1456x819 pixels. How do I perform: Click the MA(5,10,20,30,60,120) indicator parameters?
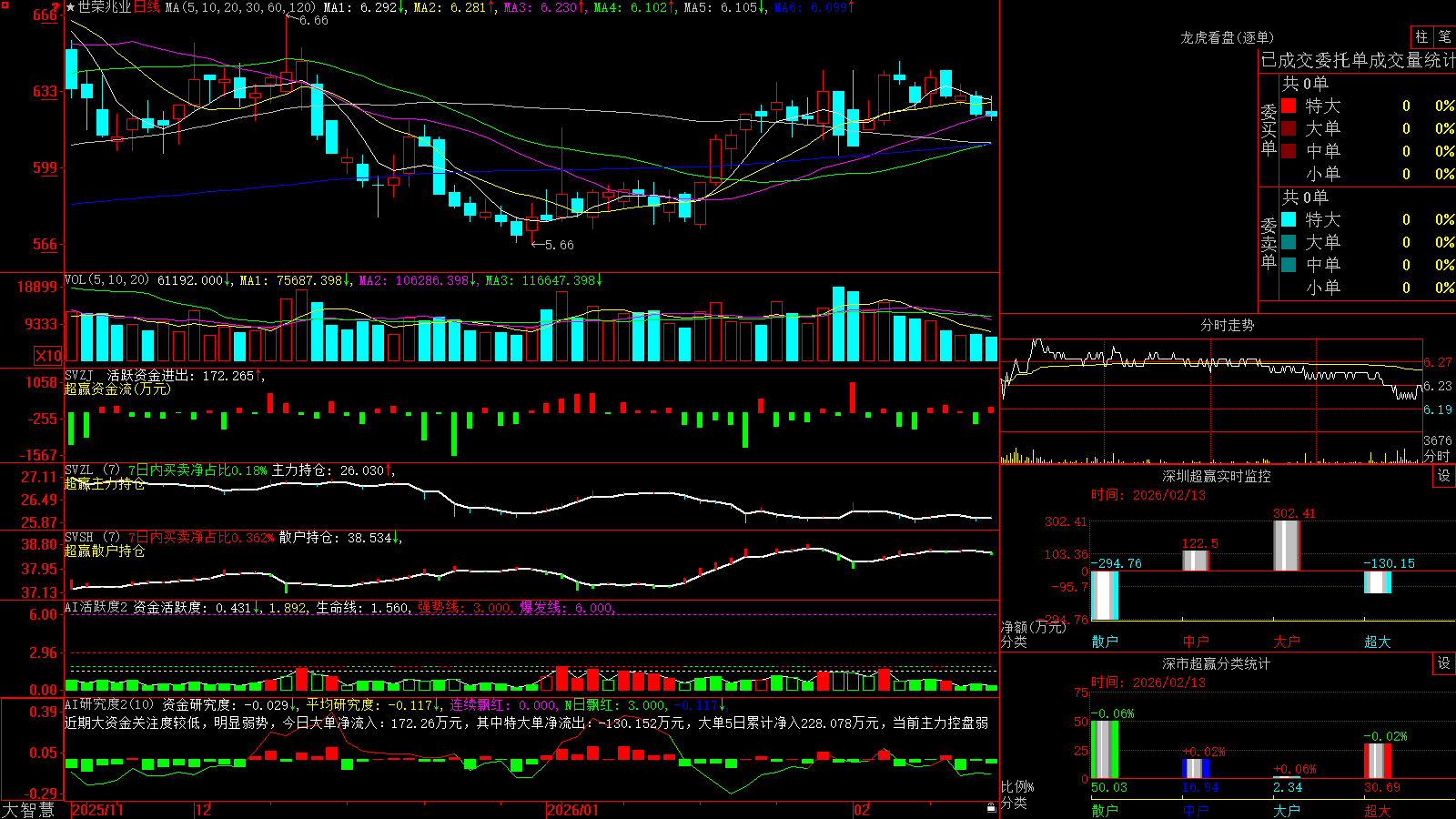pyautogui.click(x=240, y=7)
